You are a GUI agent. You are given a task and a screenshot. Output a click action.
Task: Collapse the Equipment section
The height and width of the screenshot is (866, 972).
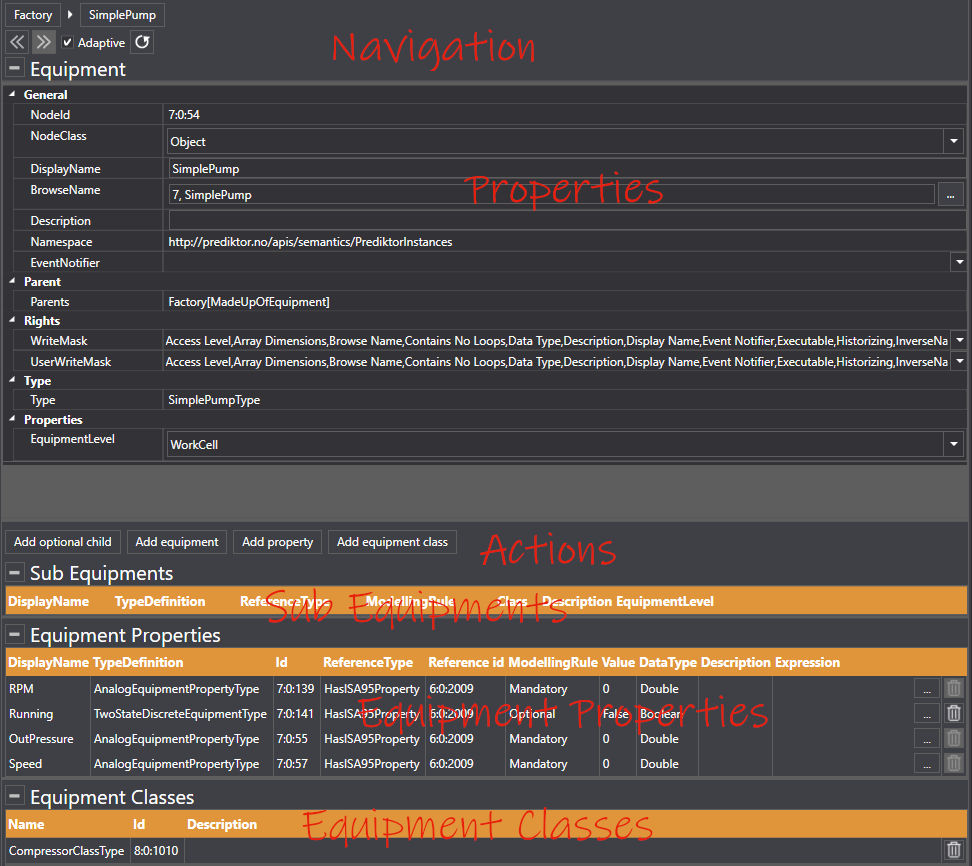[15, 69]
